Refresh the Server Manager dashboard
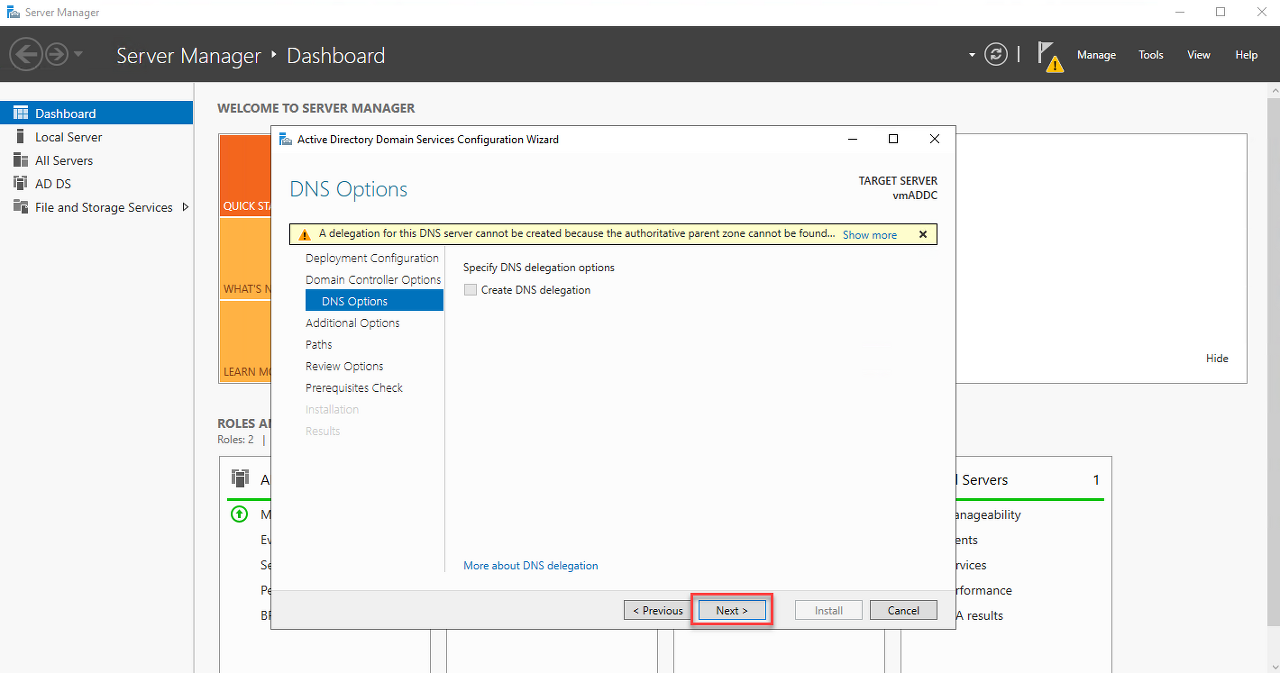This screenshot has height=673, width=1280. click(x=995, y=54)
